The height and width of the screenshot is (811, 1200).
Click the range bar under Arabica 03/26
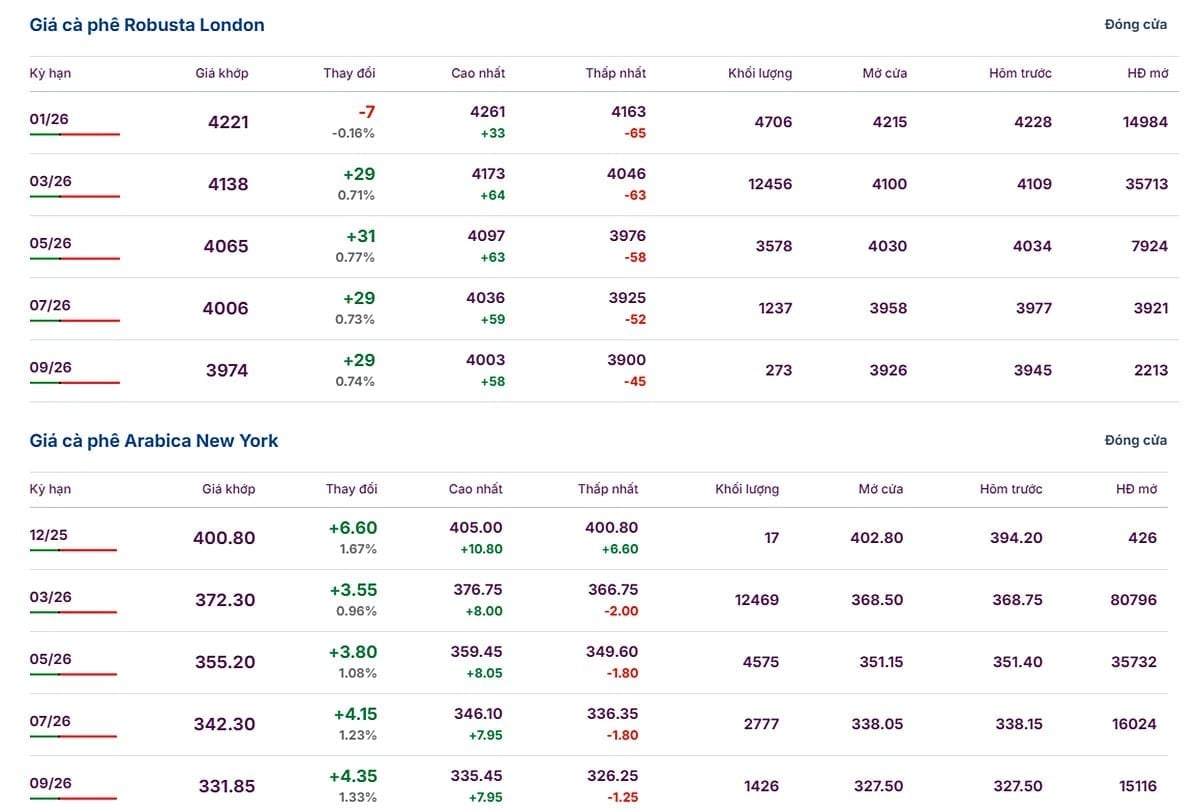pyautogui.click(x=73, y=612)
